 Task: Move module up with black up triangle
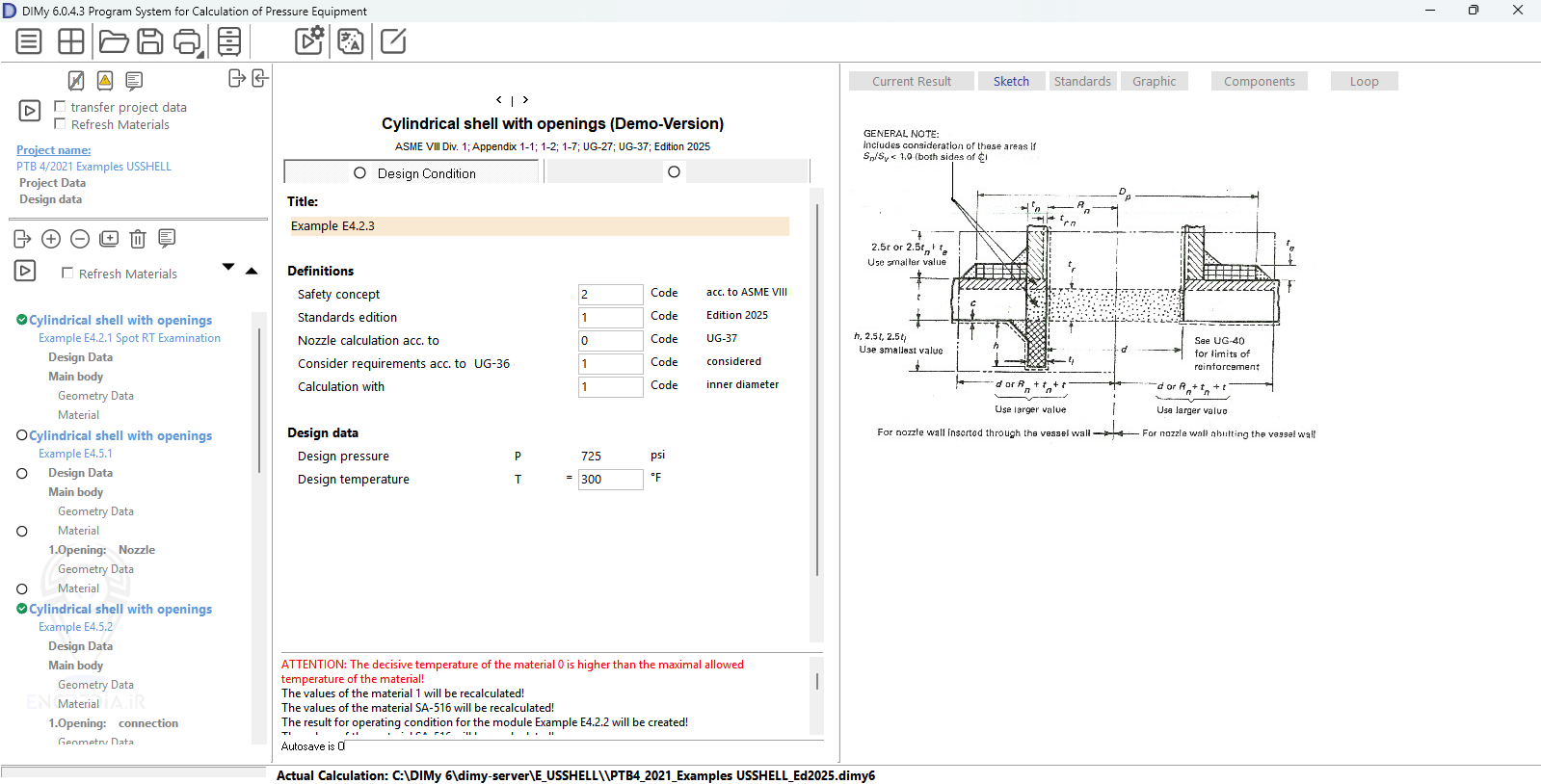(x=252, y=271)
